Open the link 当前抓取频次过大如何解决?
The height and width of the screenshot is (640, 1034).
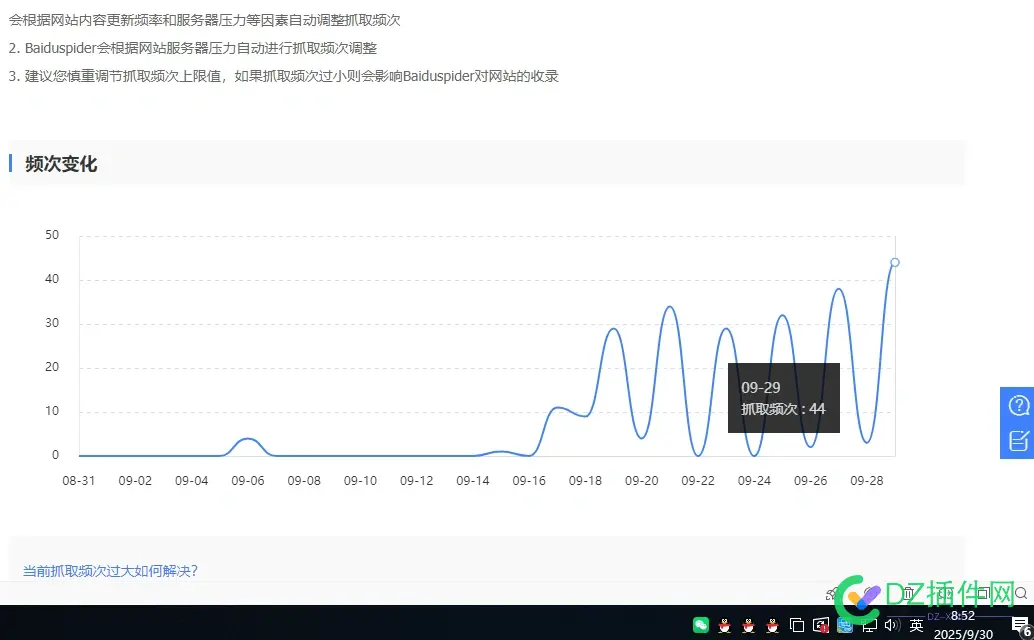(110, 570)
